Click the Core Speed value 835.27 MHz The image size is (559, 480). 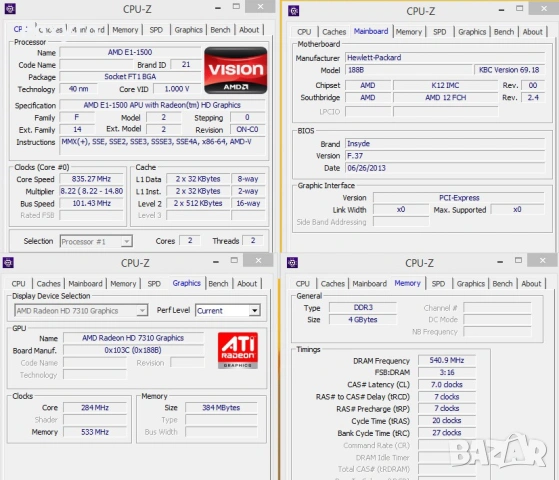coord(91,179)
